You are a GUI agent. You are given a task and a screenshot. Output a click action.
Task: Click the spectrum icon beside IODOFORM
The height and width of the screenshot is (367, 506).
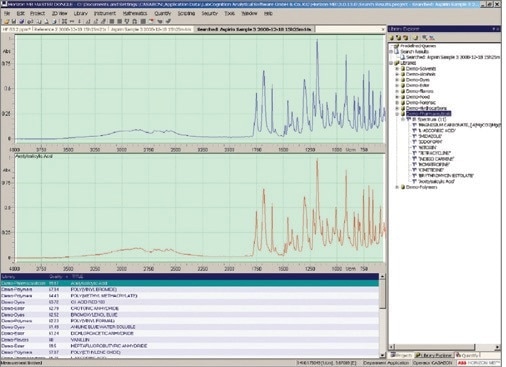click(415, 142)
